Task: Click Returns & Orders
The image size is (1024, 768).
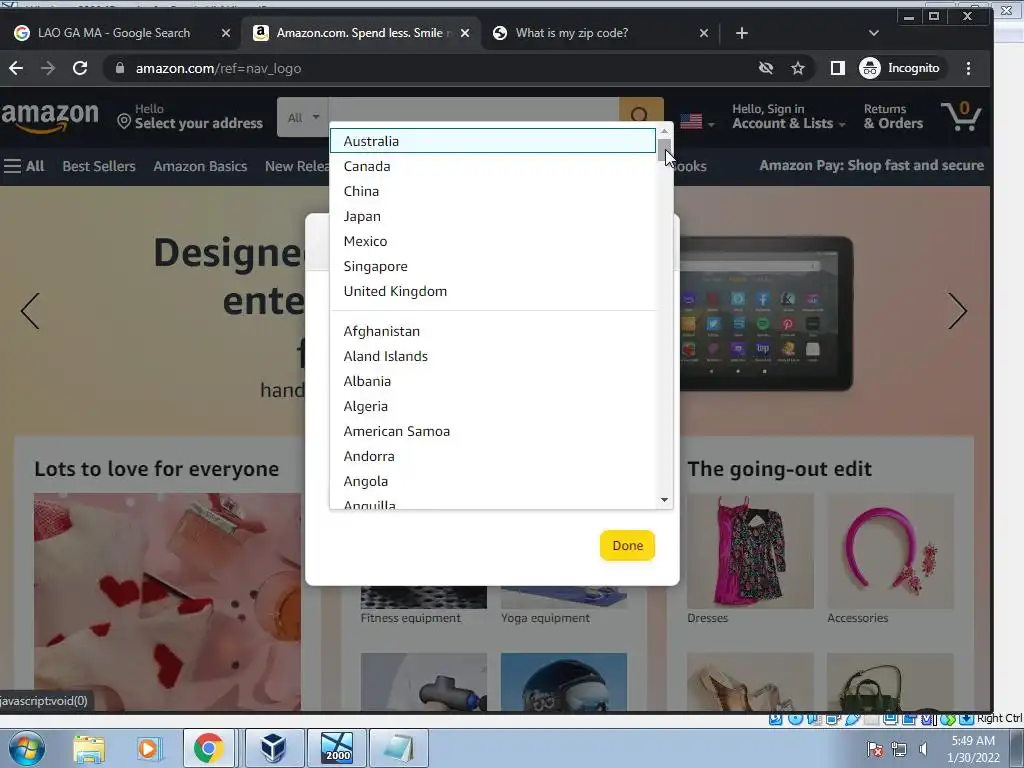Action: tap(893, 117)
